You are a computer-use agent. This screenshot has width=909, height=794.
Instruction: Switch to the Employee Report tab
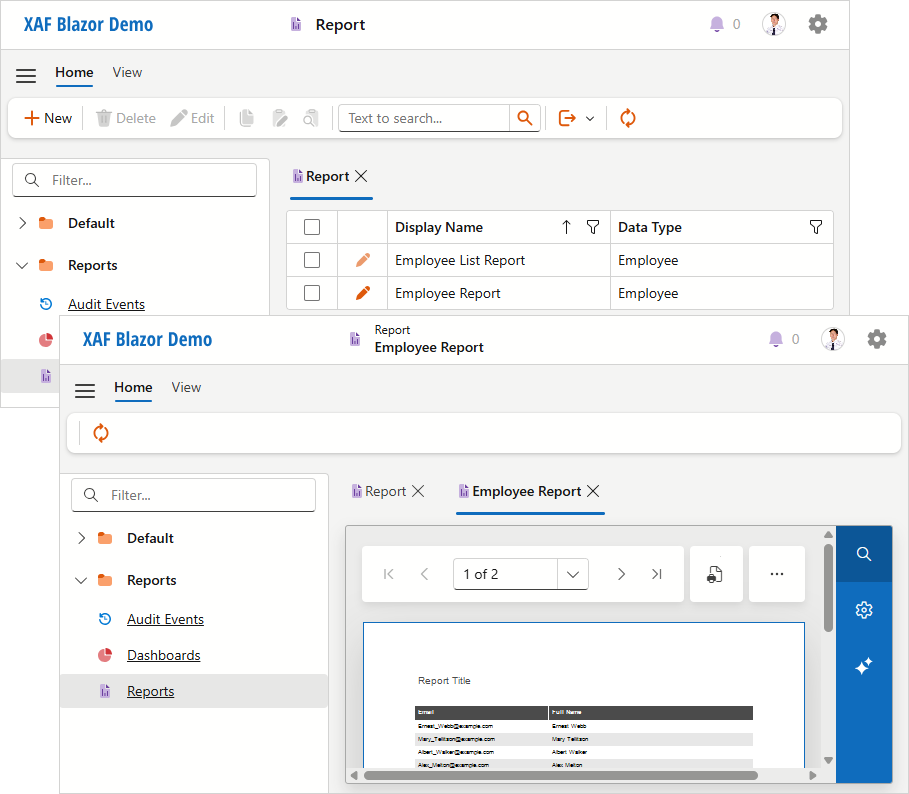click(x=521, y=491)
